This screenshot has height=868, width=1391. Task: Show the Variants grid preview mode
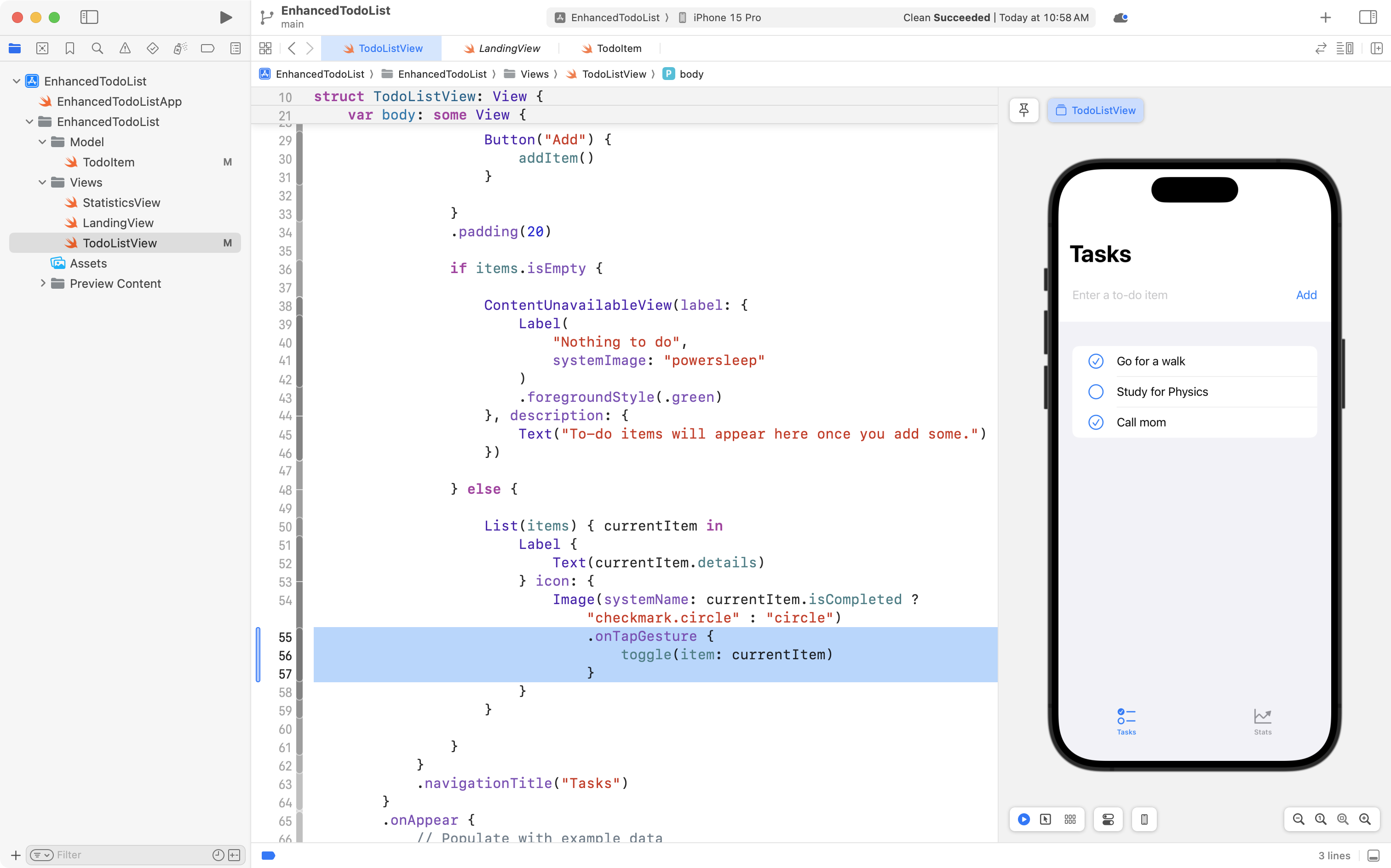(1070, 819)
